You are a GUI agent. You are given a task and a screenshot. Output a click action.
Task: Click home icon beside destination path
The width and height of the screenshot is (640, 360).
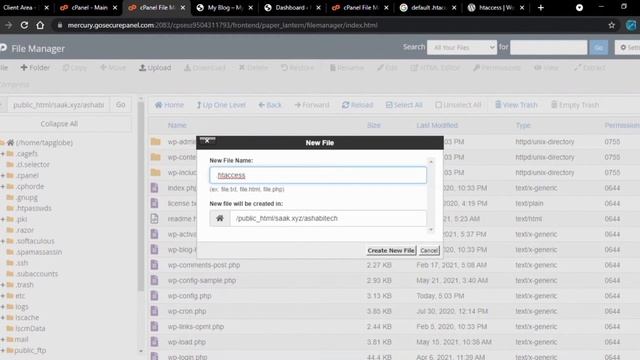coord(220,218)
